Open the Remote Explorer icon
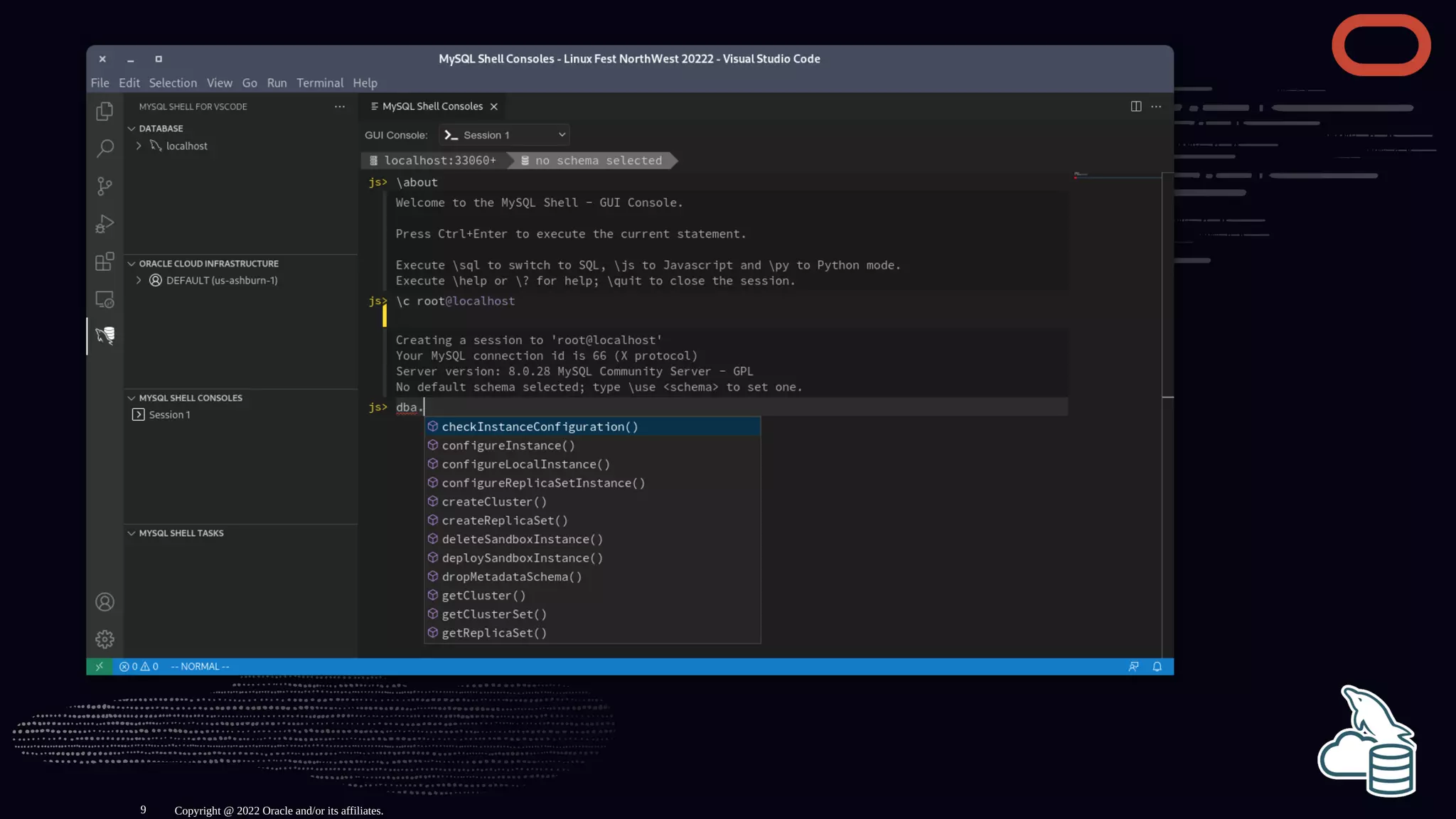Viewport: 1456px width, 819px height. (x=105, y=299)
